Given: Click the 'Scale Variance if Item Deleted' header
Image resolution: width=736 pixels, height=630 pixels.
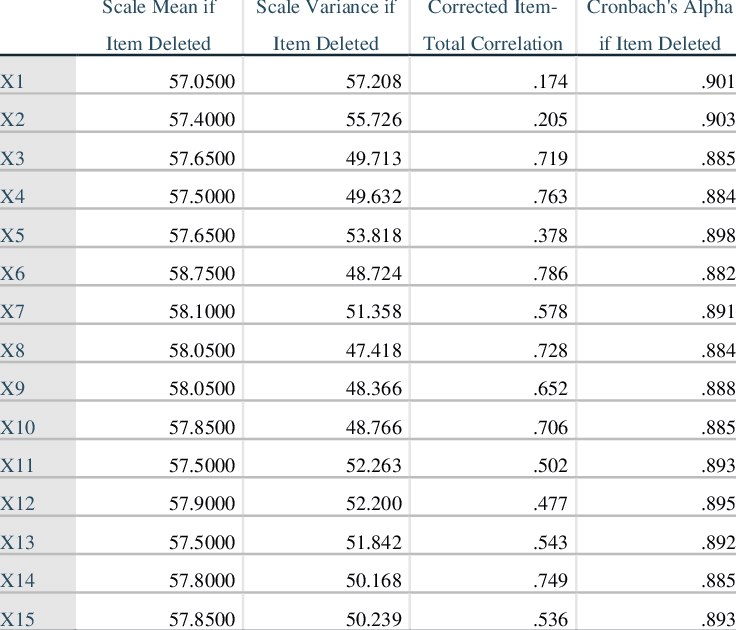Looking at the screenshot, I should click(326, 25).
